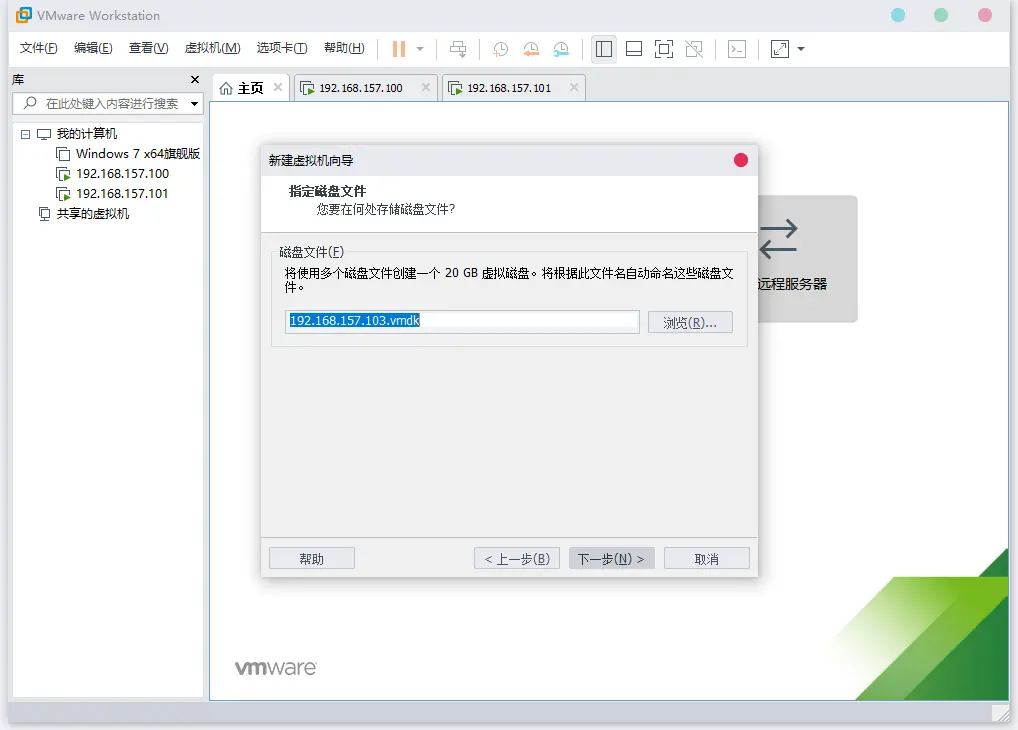Open the 文件(F) menu
The image size is (1018, 730).
click(x=38, y=48)
